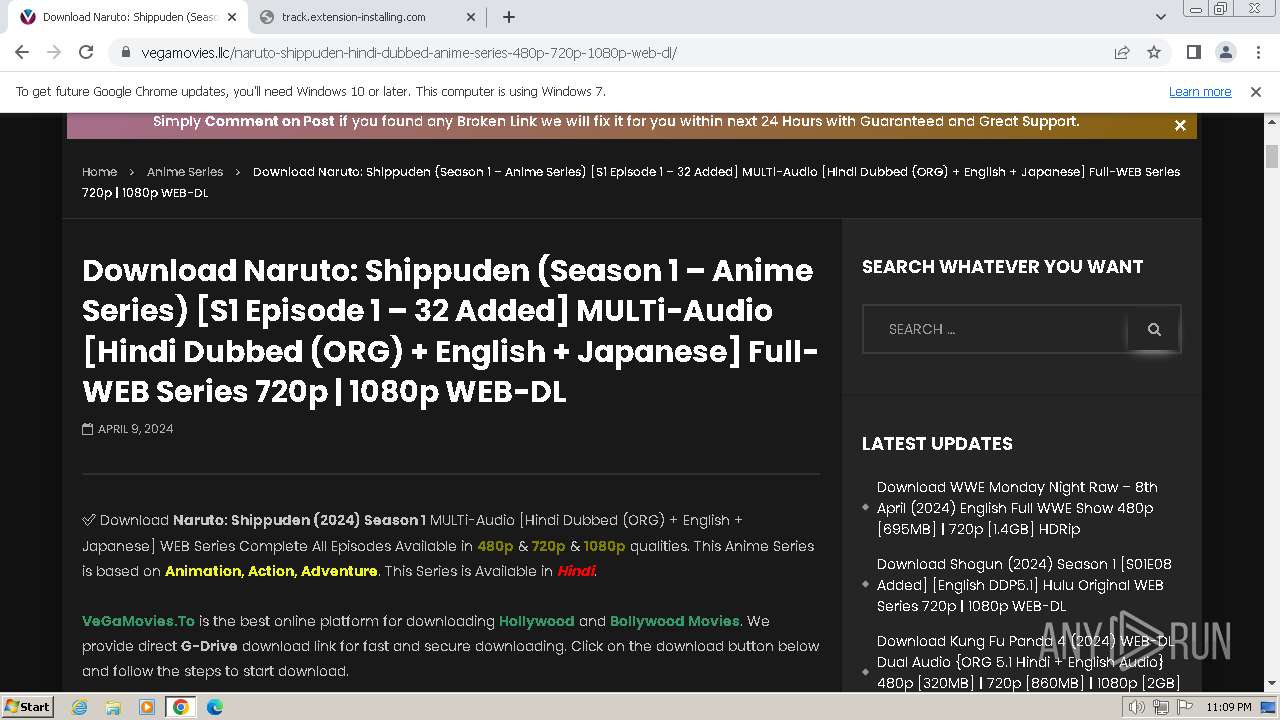The width and height of the screenshot is (1280, 720).
Task: Dismiss the Chrome update info bar
Action: (x=1256, y=91)
